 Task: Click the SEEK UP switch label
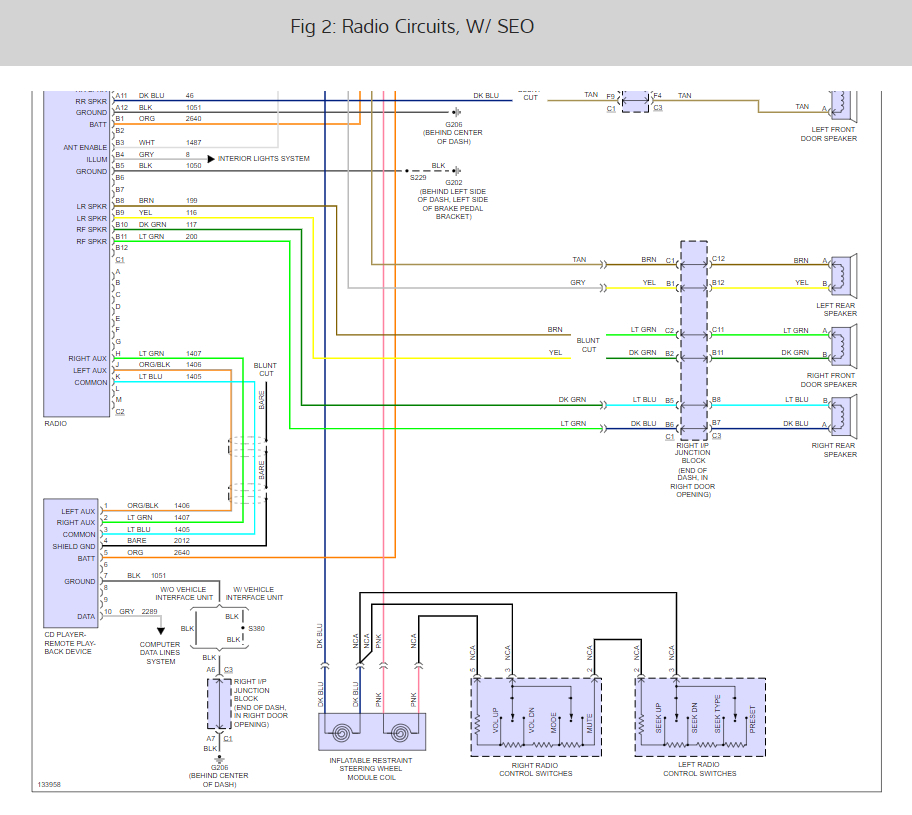tap(657, 717)
